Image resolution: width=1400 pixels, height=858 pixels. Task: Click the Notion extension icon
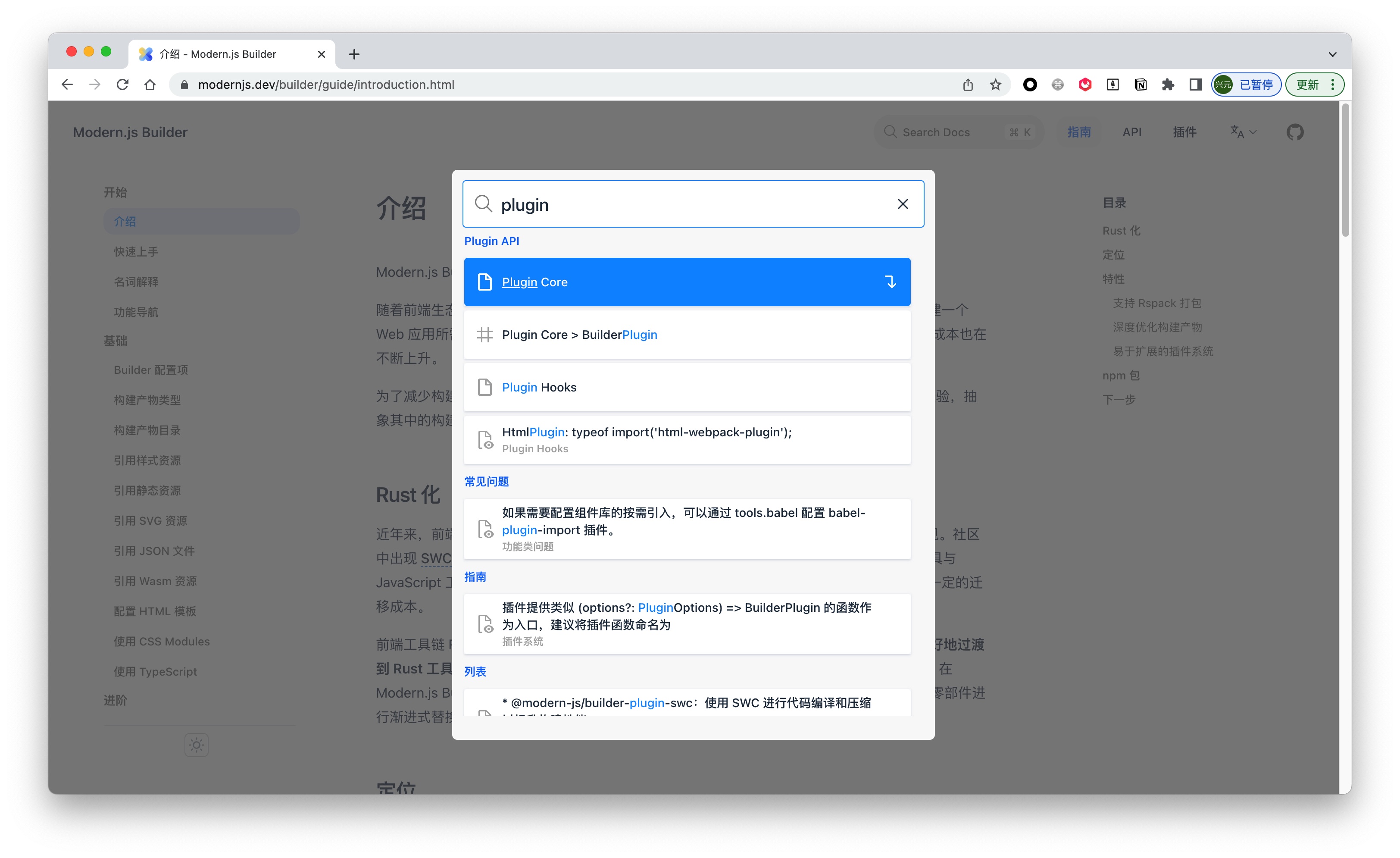1141,85
